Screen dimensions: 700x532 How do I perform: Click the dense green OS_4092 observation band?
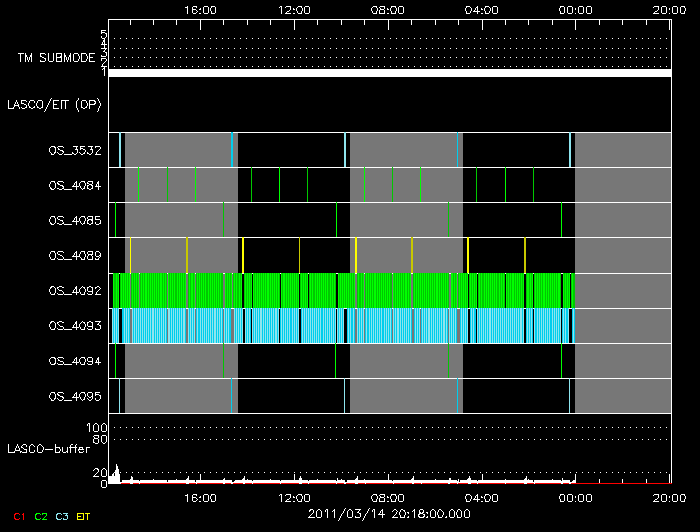(340, 291)
